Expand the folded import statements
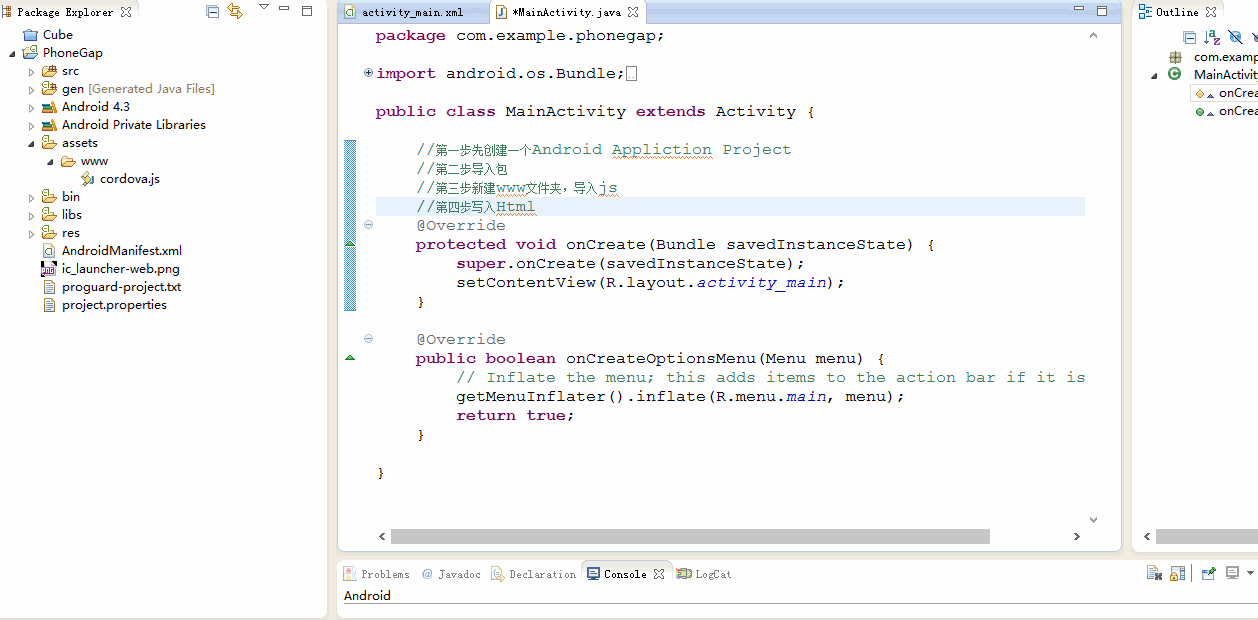This screenshot has height=620, width=1258. point(368,72)
